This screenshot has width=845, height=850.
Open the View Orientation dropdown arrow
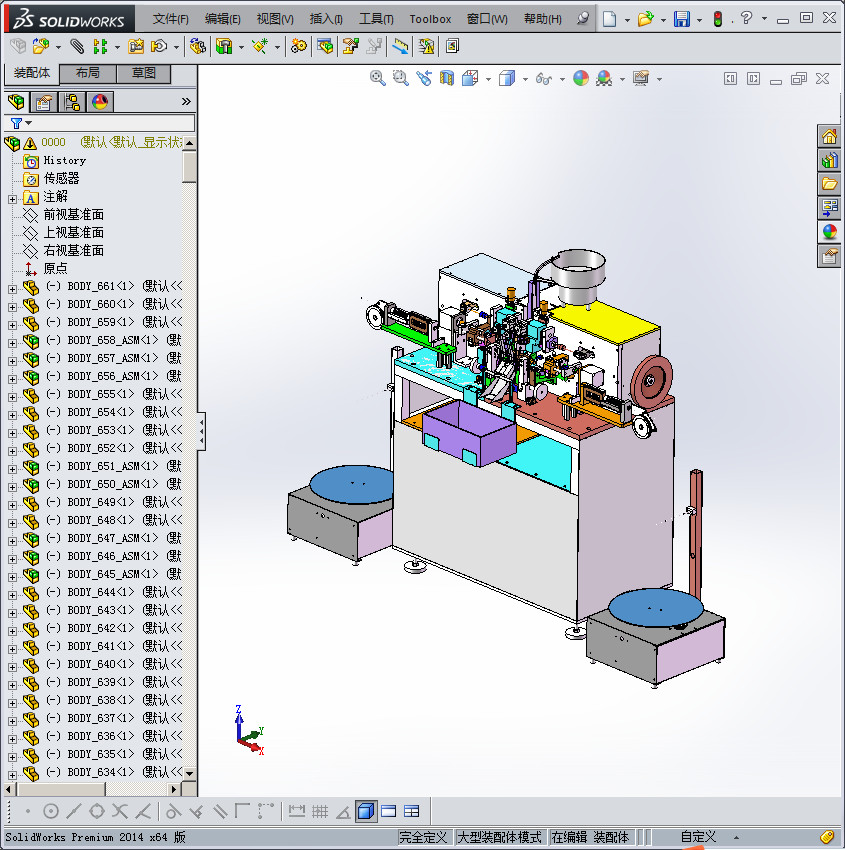click(x=488, y=80)
